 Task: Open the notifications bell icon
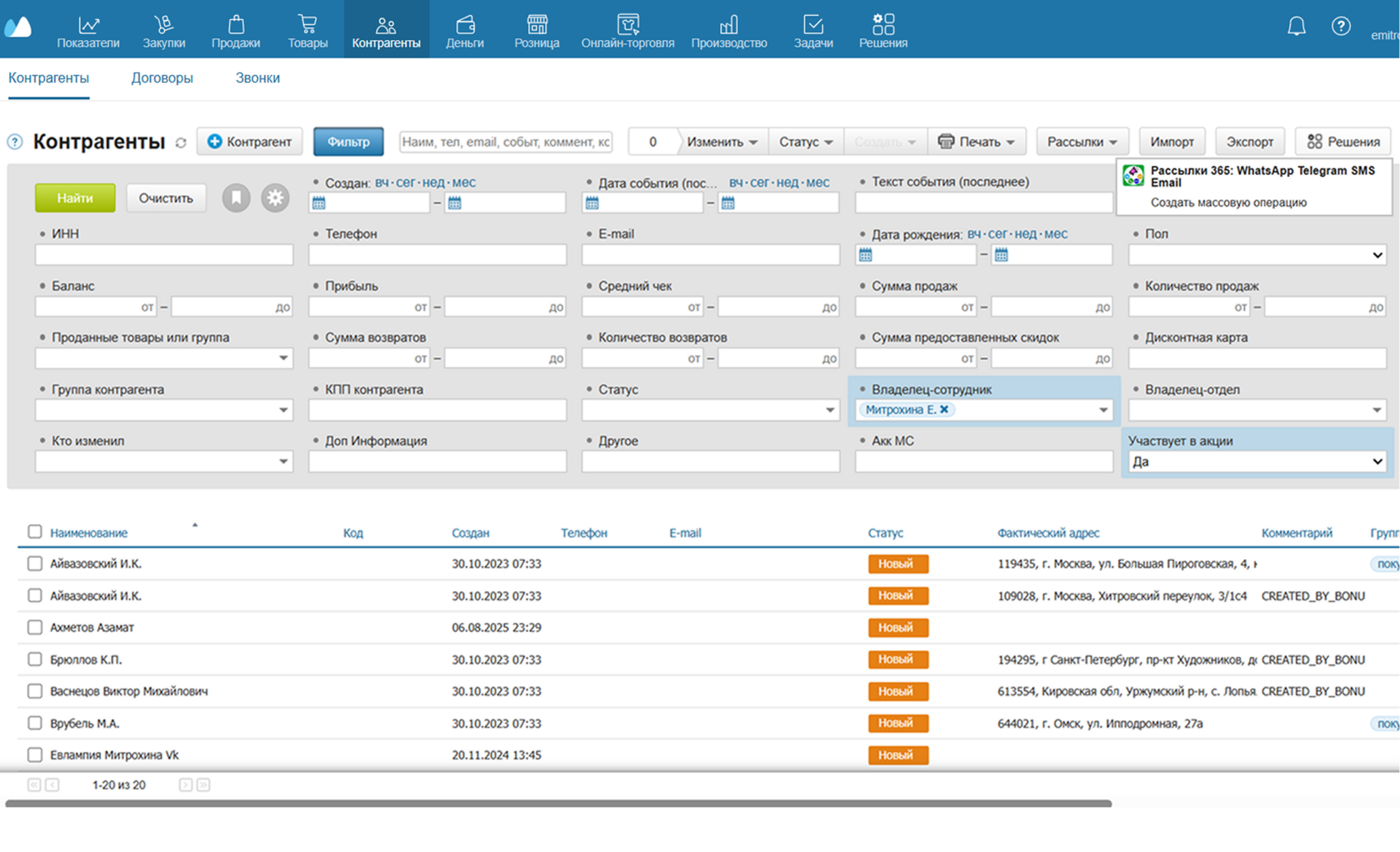[x=1296, y=27]
